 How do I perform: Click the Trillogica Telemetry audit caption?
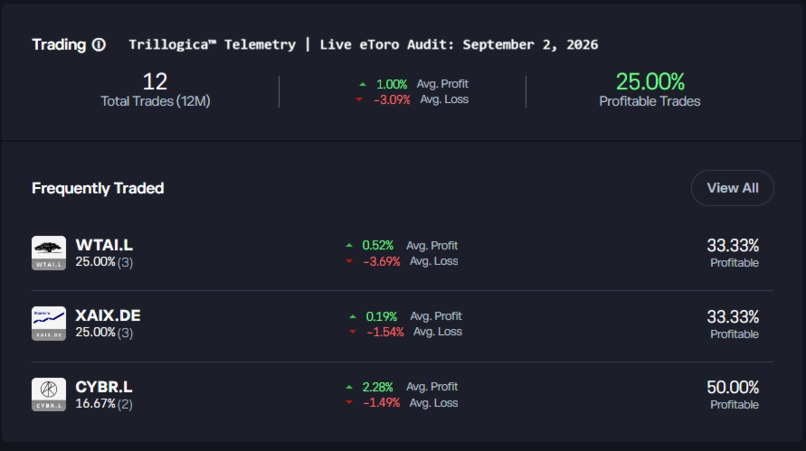point(363,45)
